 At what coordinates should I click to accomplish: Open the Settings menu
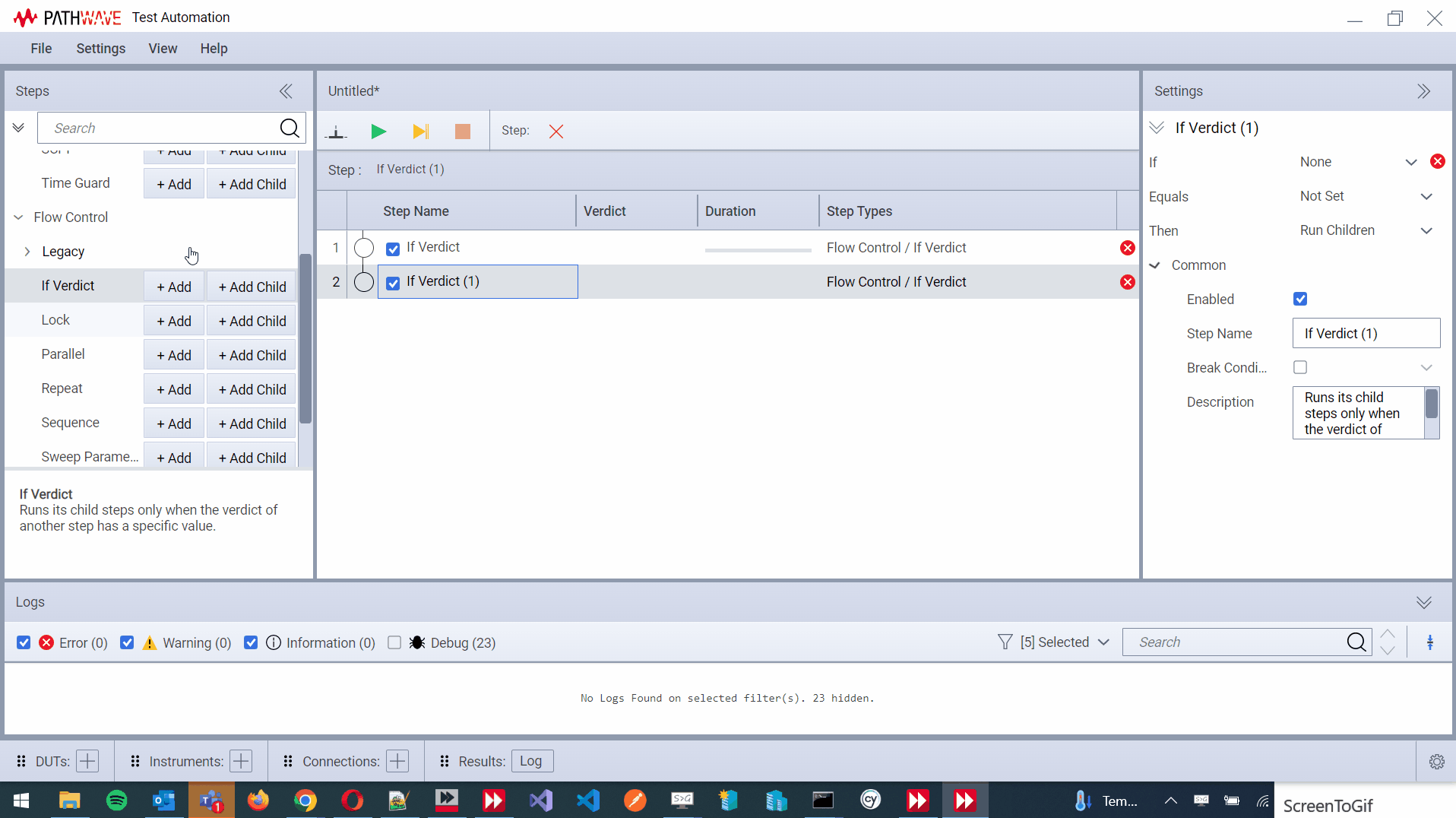pos(100,48)
